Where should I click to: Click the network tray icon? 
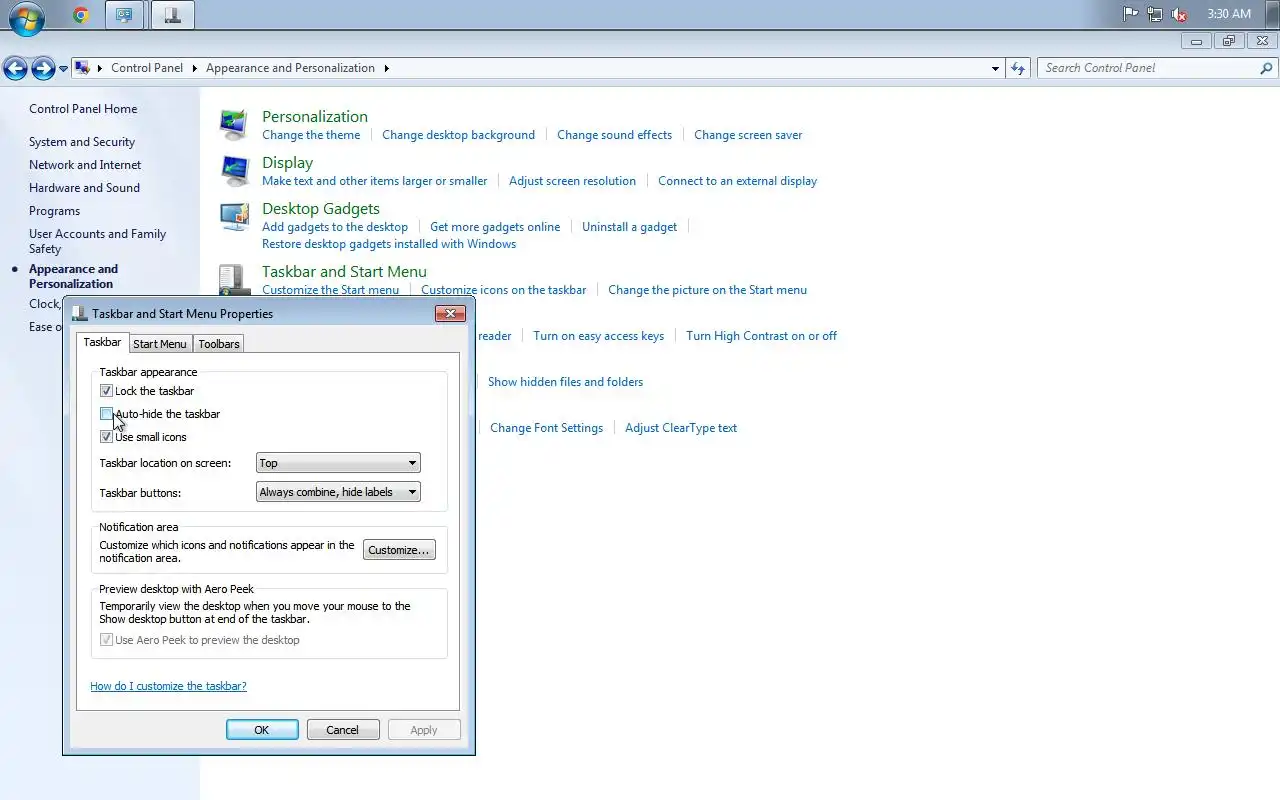(x=1155, y=14)
